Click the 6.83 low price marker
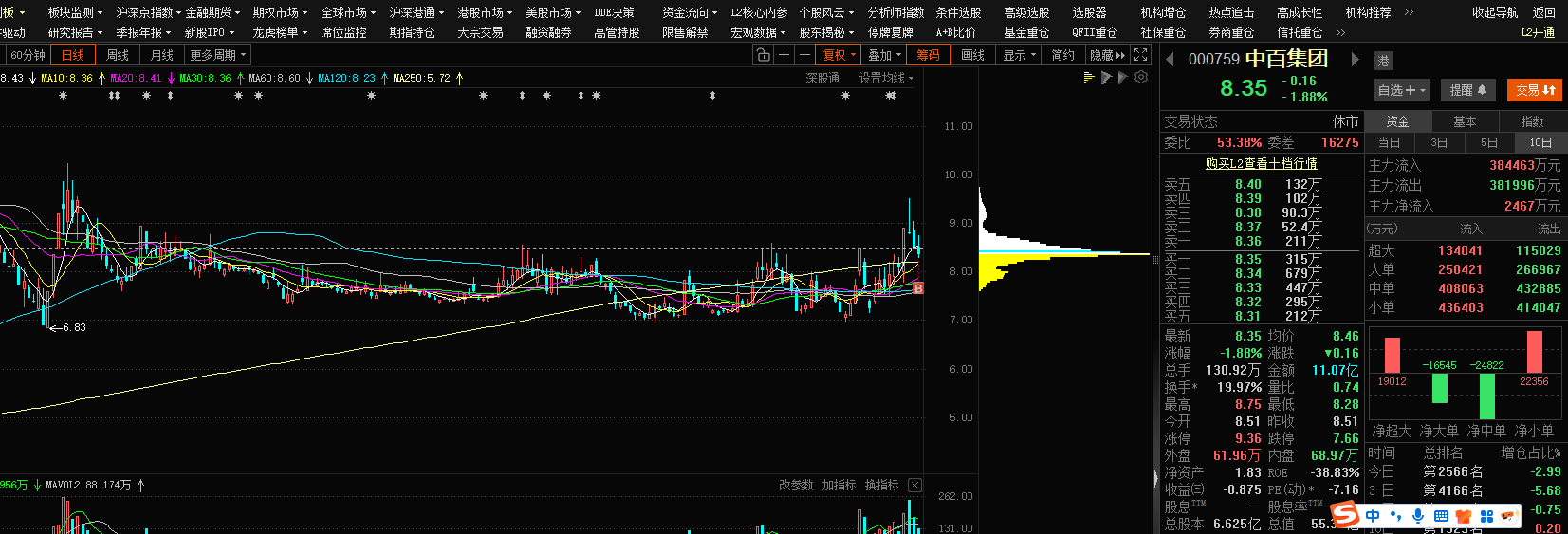This screenshot has height=534, width=1568. point(67,327)
